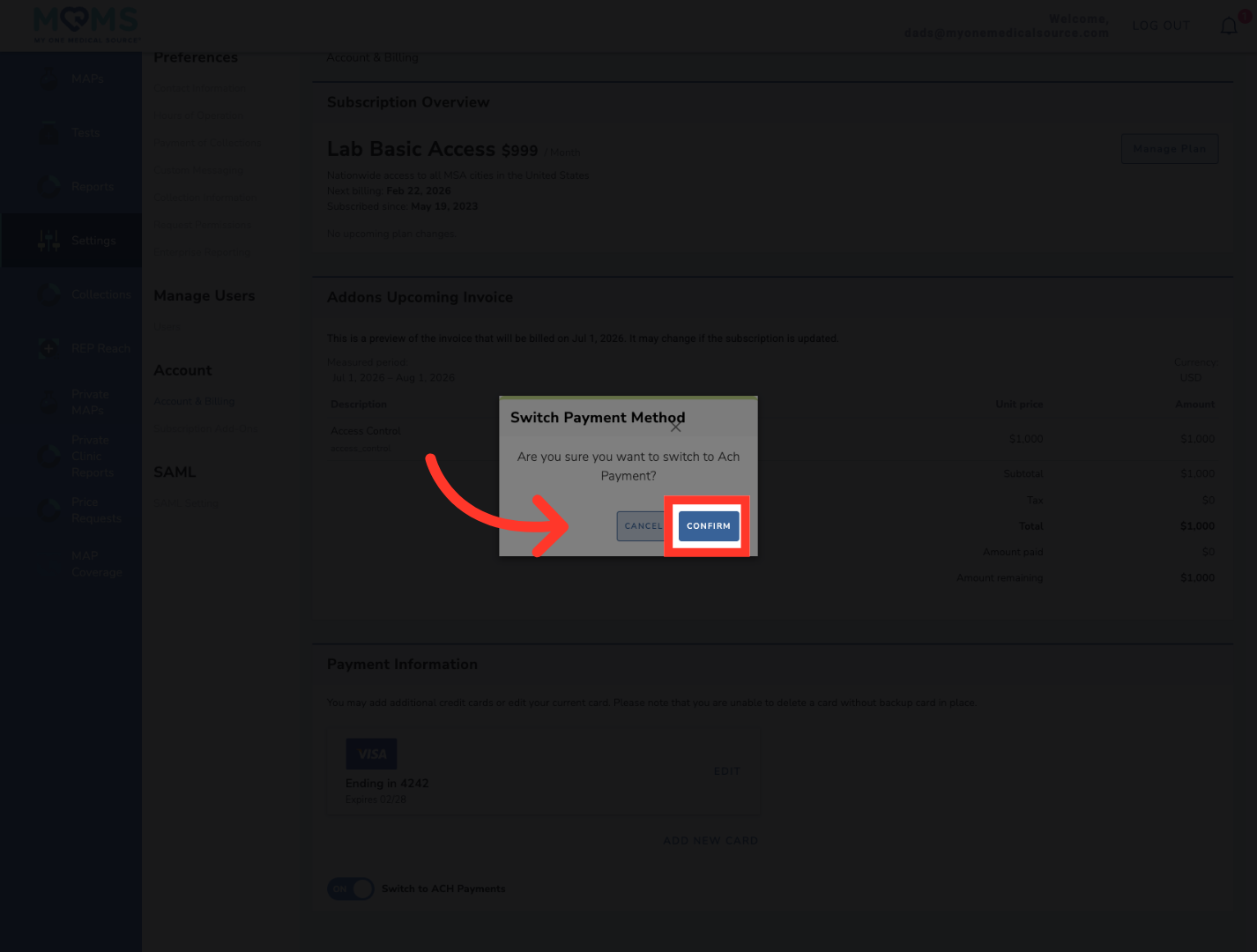Screen dimensions: 1257x952
Task: Click the 'Switch to ACH Payments' label
Action: [x=443, y=889]
